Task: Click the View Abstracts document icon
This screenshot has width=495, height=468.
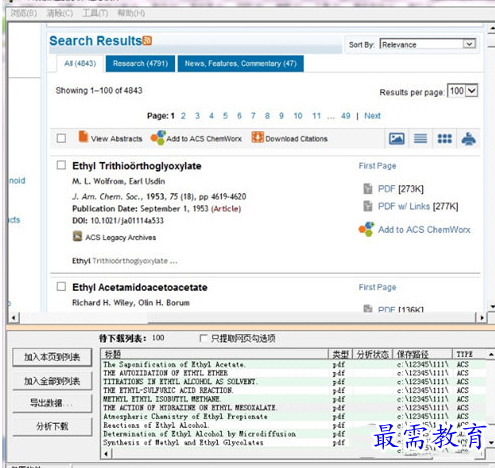Action: pos(83,136)
